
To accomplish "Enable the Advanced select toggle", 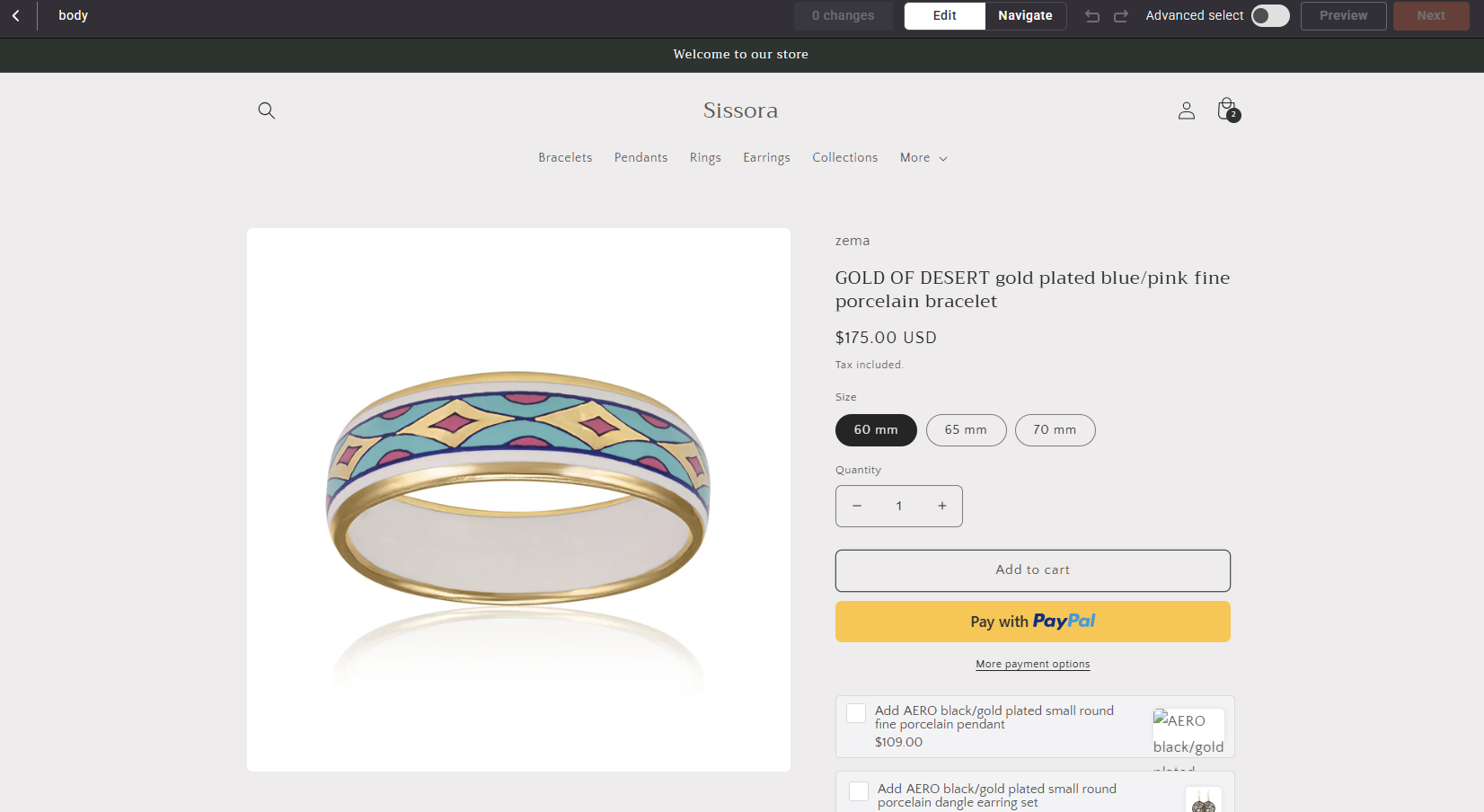I will [x=1269, y=15].
